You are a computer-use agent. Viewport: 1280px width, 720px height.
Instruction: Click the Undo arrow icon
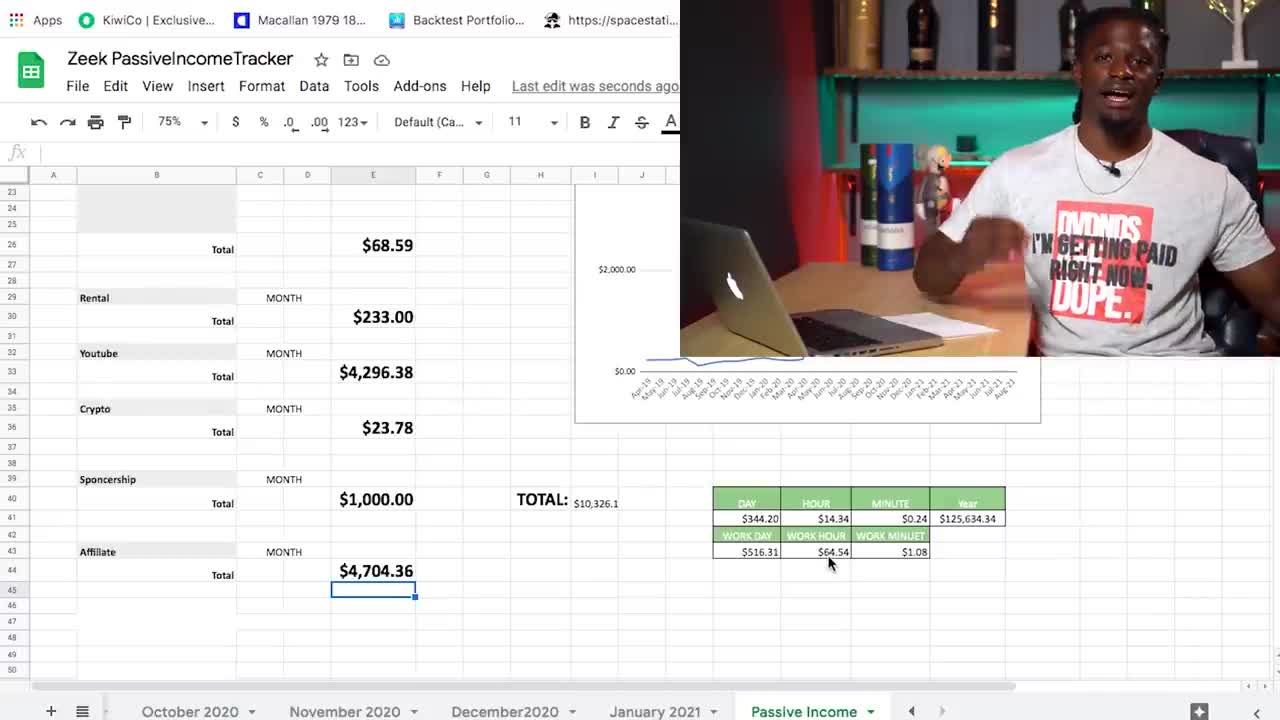tap(39, 122)
